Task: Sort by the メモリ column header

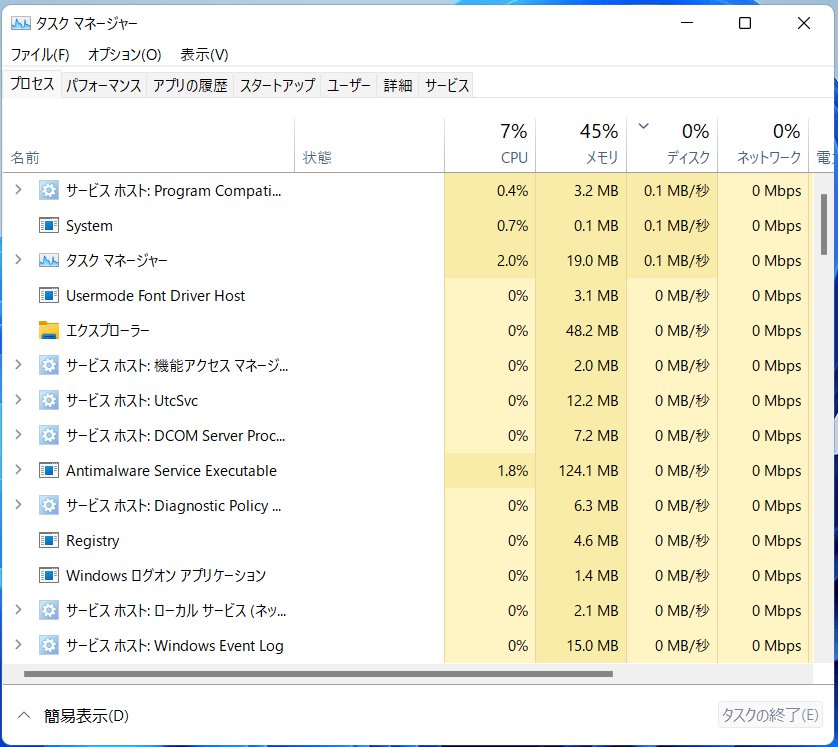Action: (581, 145)
